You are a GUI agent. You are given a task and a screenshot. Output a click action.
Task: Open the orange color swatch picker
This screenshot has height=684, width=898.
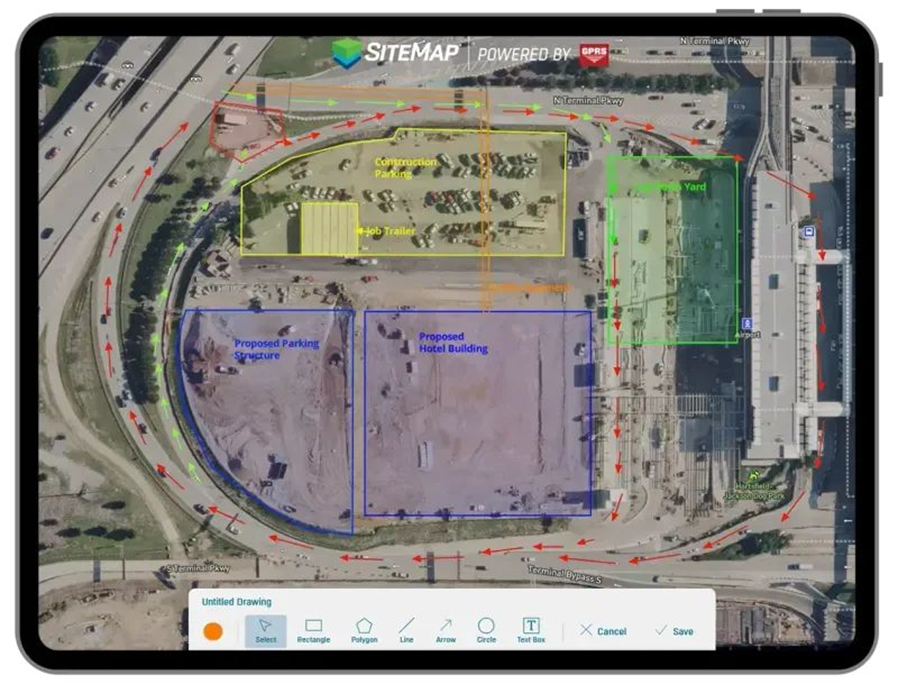214,629
